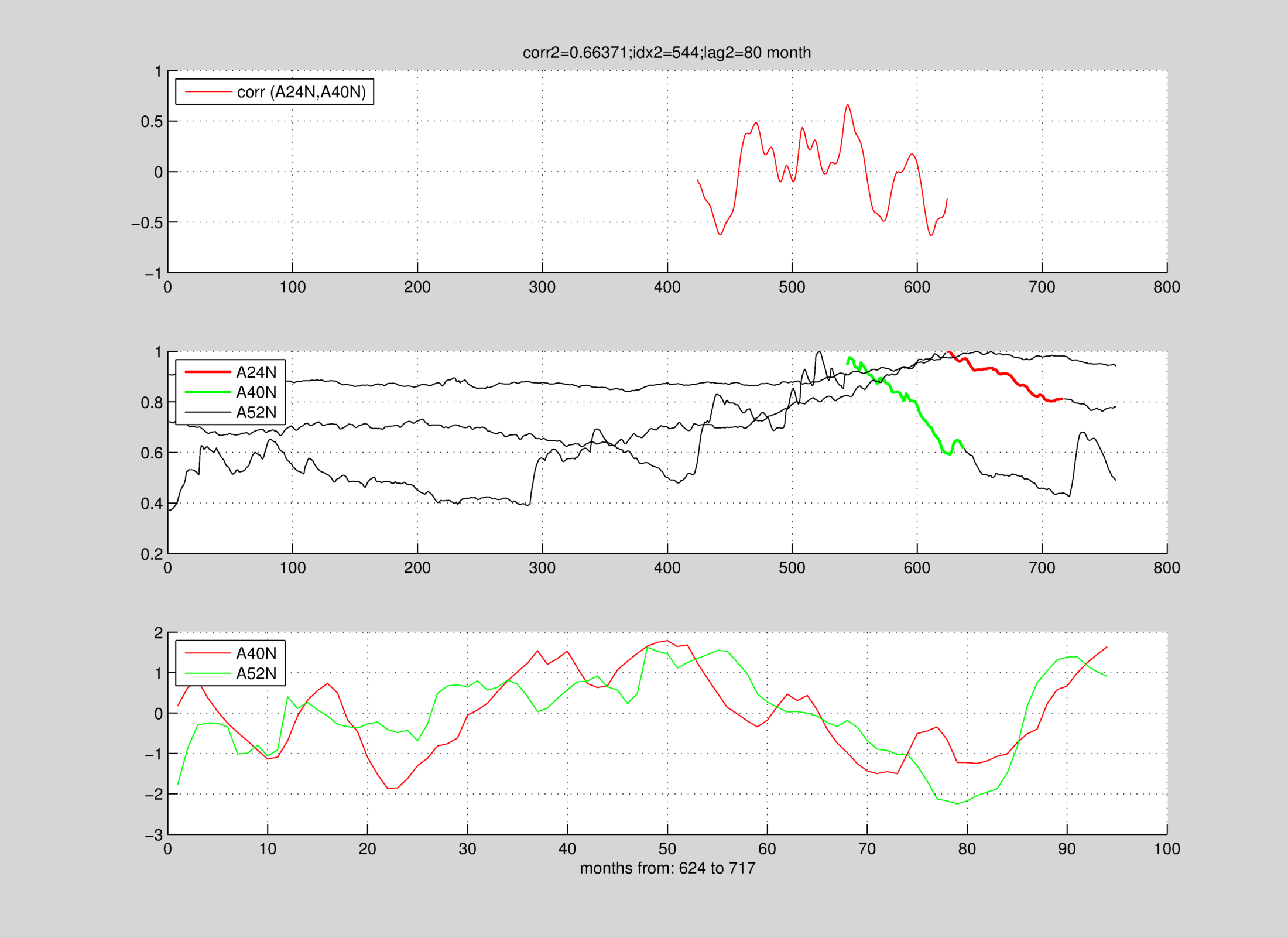Click the green A40N legend line in the middle plot
The width and height of the screenshot is (1288, 938).
tap(208, 392)
